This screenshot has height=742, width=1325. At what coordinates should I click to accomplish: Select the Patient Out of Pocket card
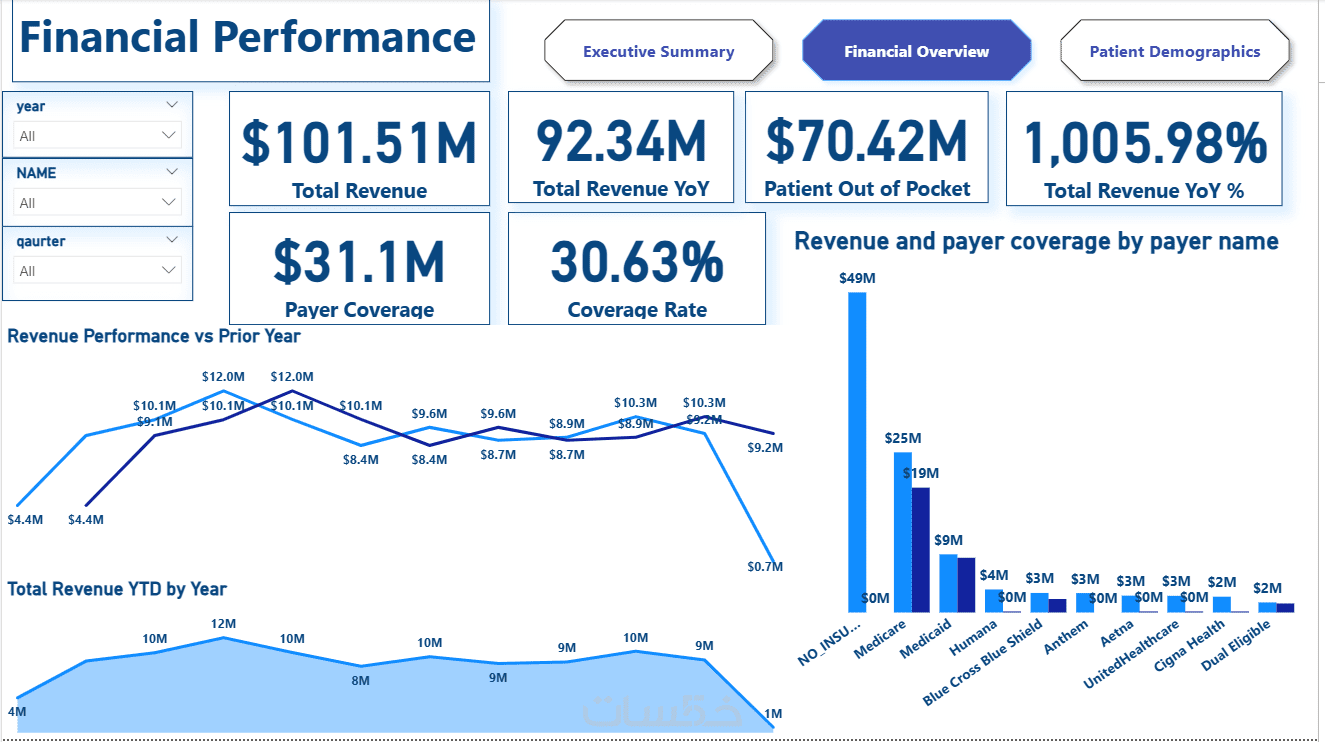[867, 148]
